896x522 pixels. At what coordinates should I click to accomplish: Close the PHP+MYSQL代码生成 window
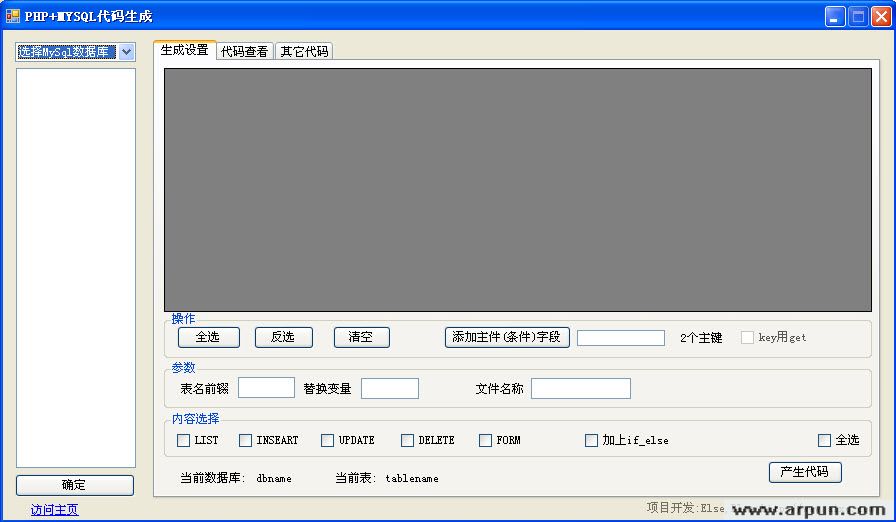point(881,17)
